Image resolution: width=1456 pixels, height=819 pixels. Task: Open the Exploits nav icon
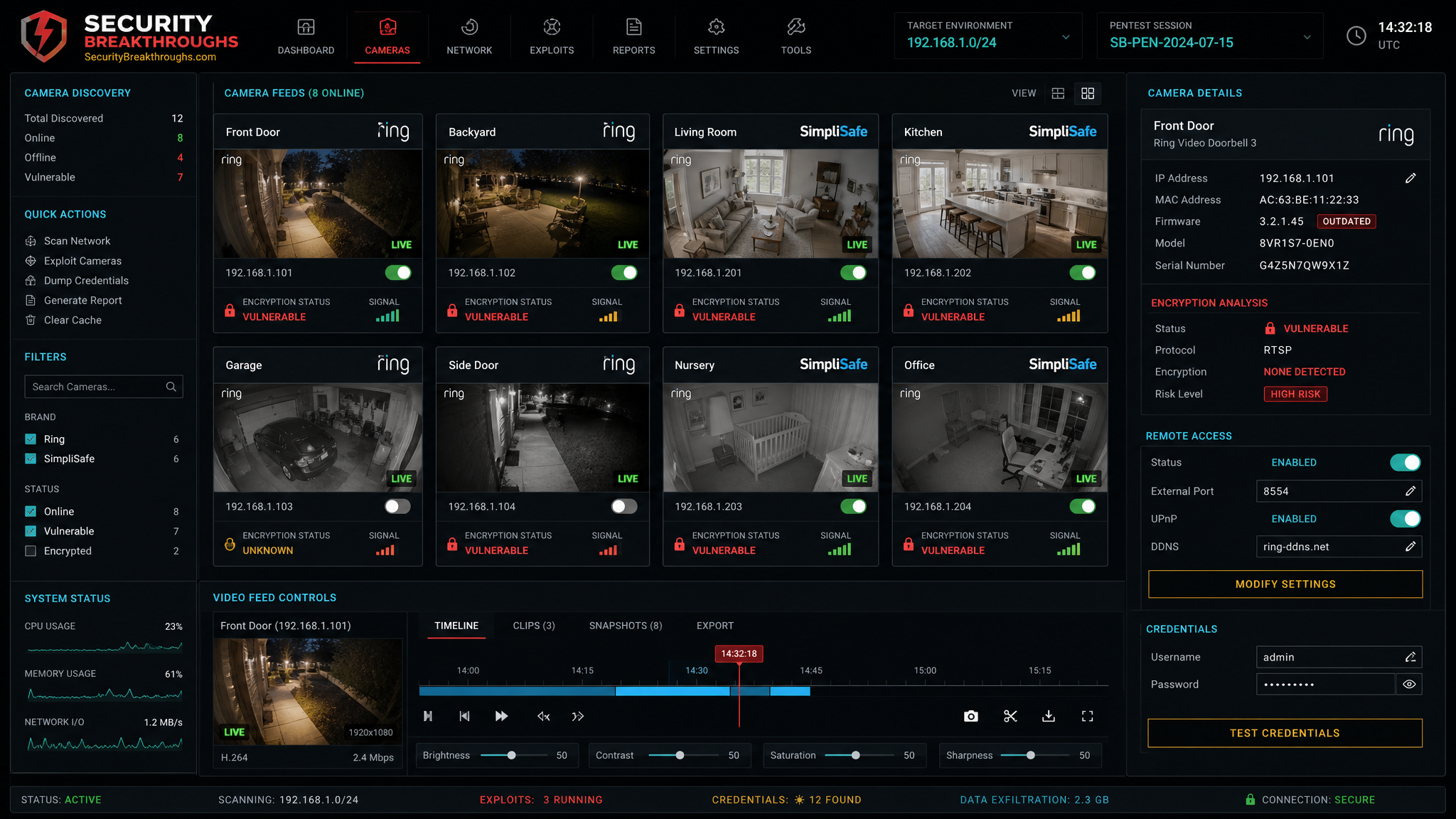[x=552, y=27]
